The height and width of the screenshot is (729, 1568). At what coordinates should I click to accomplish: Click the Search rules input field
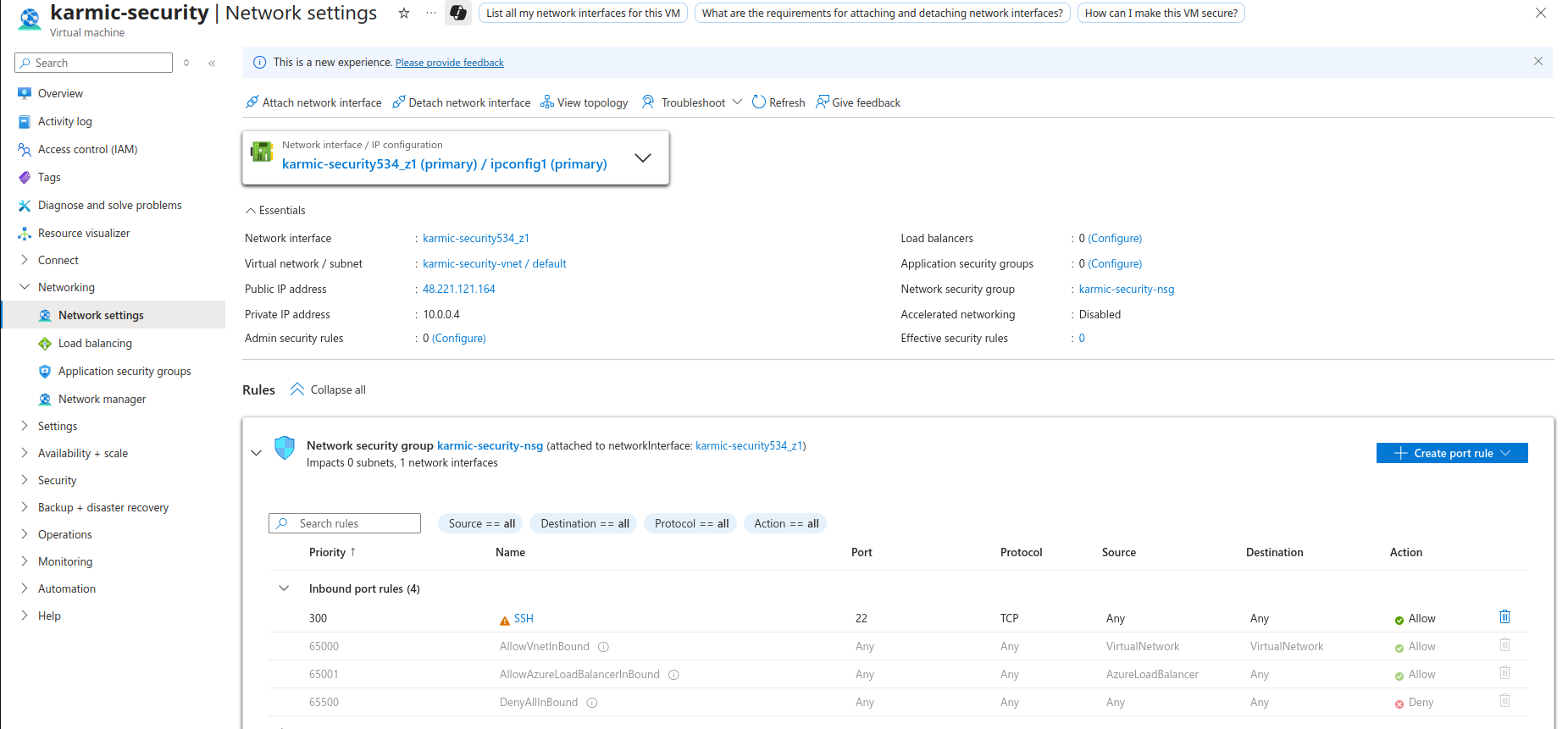click(x=345, y=523)
